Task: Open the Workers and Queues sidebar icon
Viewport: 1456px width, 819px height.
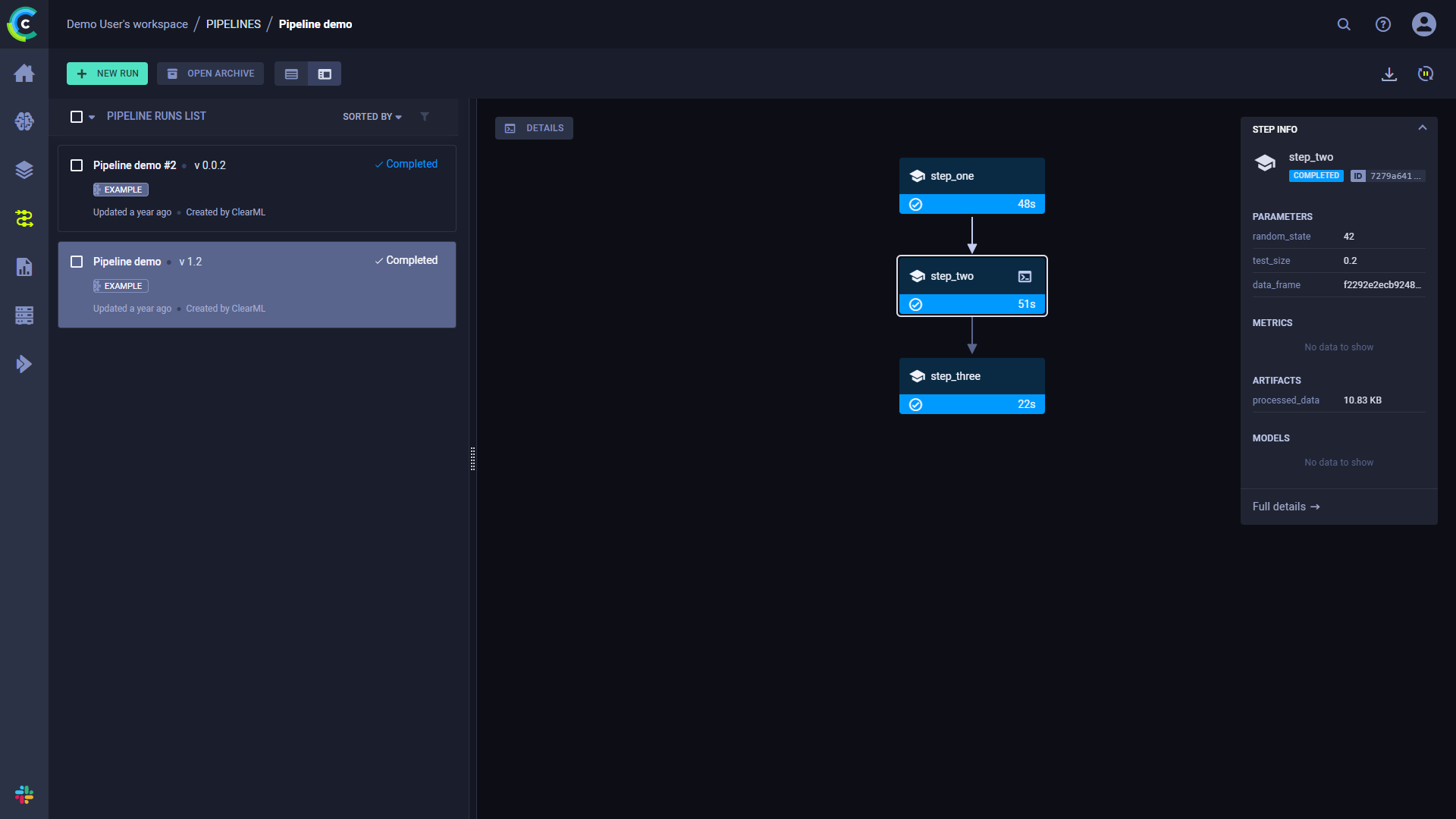Action: tap(24, 315)
